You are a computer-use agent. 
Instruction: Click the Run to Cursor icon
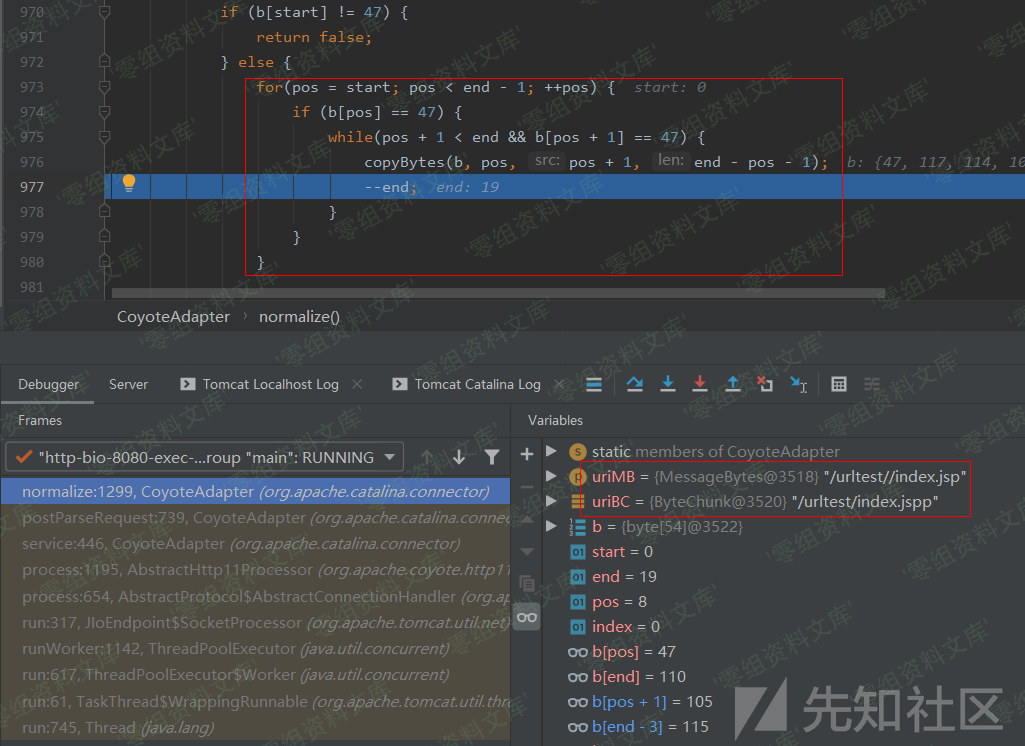(x=798, y=384)
